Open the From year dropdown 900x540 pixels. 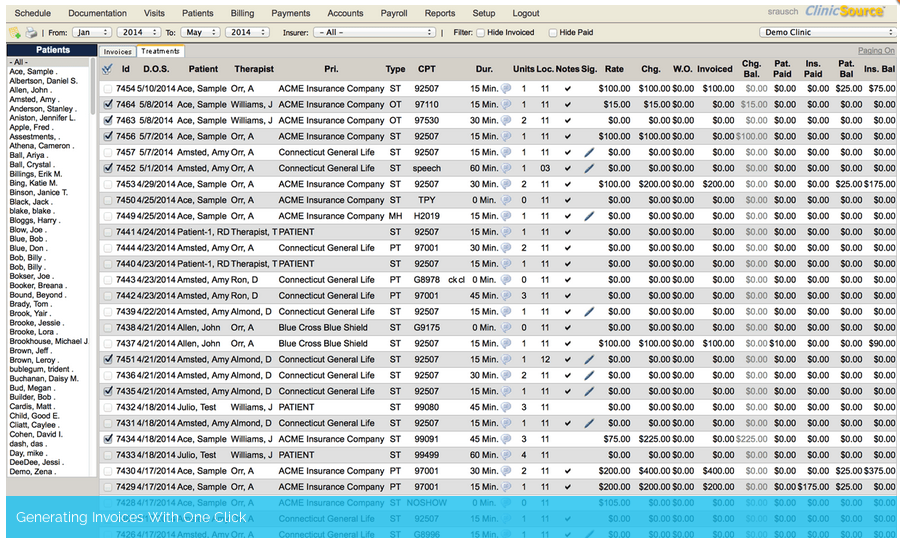[138, 33]
